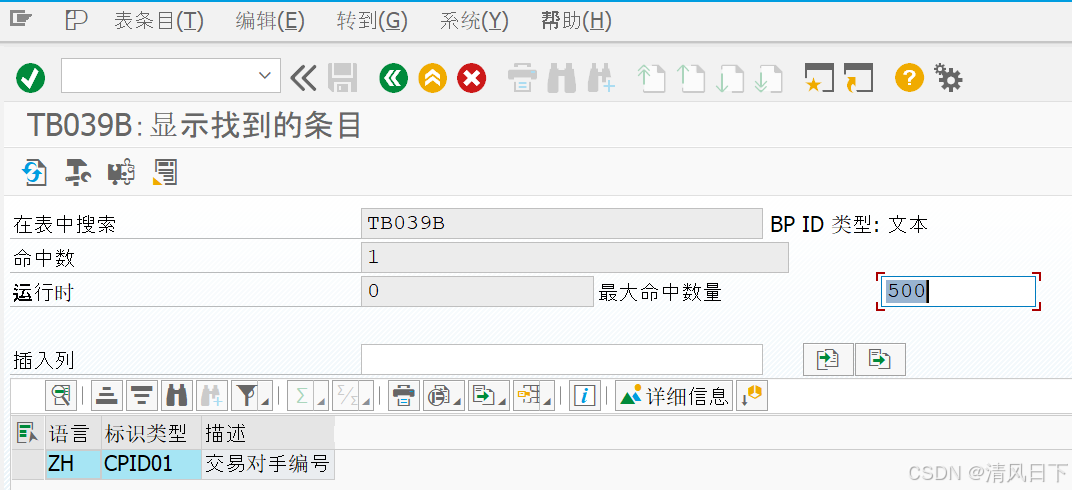1072x490 pixels.
Task: Open a new GUI window icon
Action: coord(819,78)
